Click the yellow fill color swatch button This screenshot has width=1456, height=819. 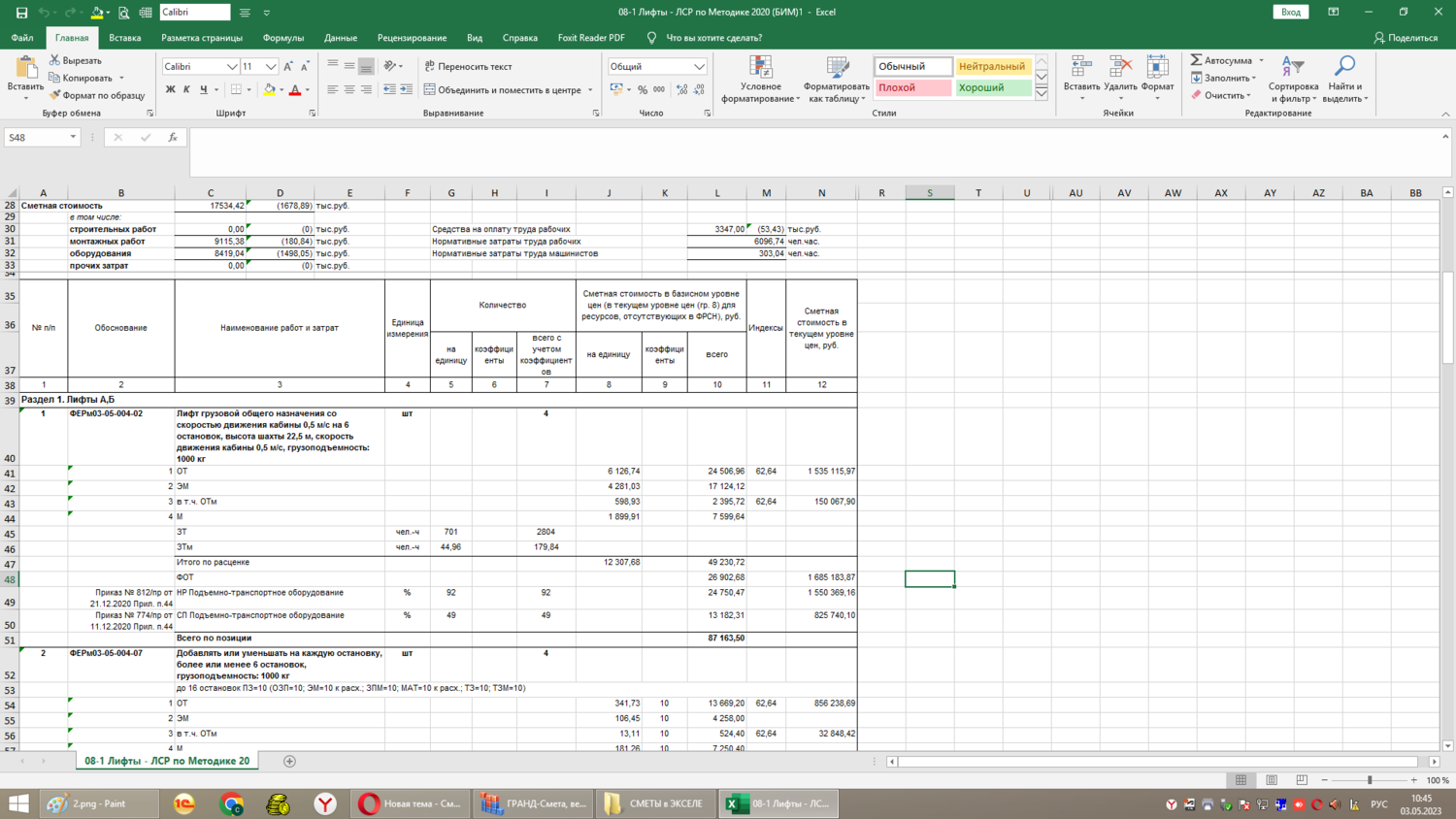(x=270, y=89)
